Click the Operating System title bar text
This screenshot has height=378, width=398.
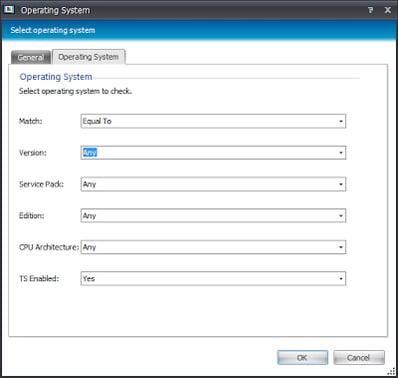[x=55, y=10]
